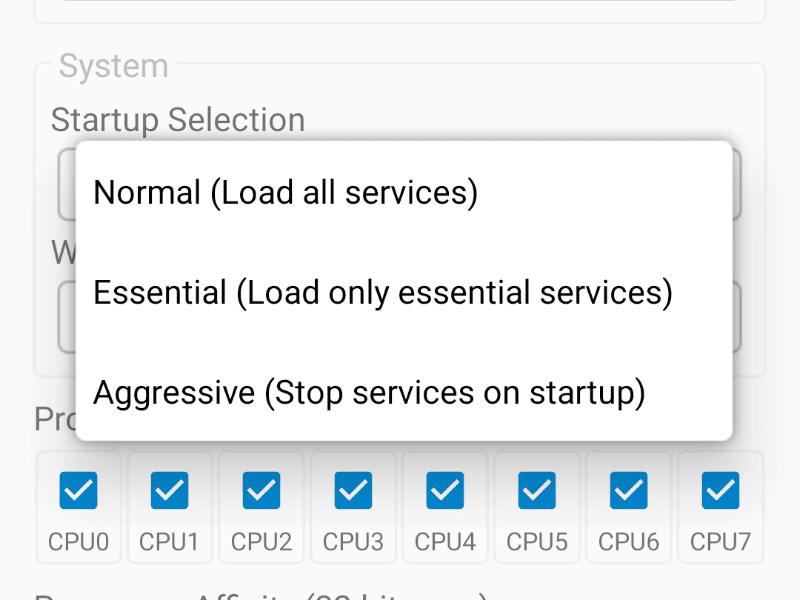Tap the CPU3 text label
The height and width of the screenshot is (600, 800).
point(353,542)
